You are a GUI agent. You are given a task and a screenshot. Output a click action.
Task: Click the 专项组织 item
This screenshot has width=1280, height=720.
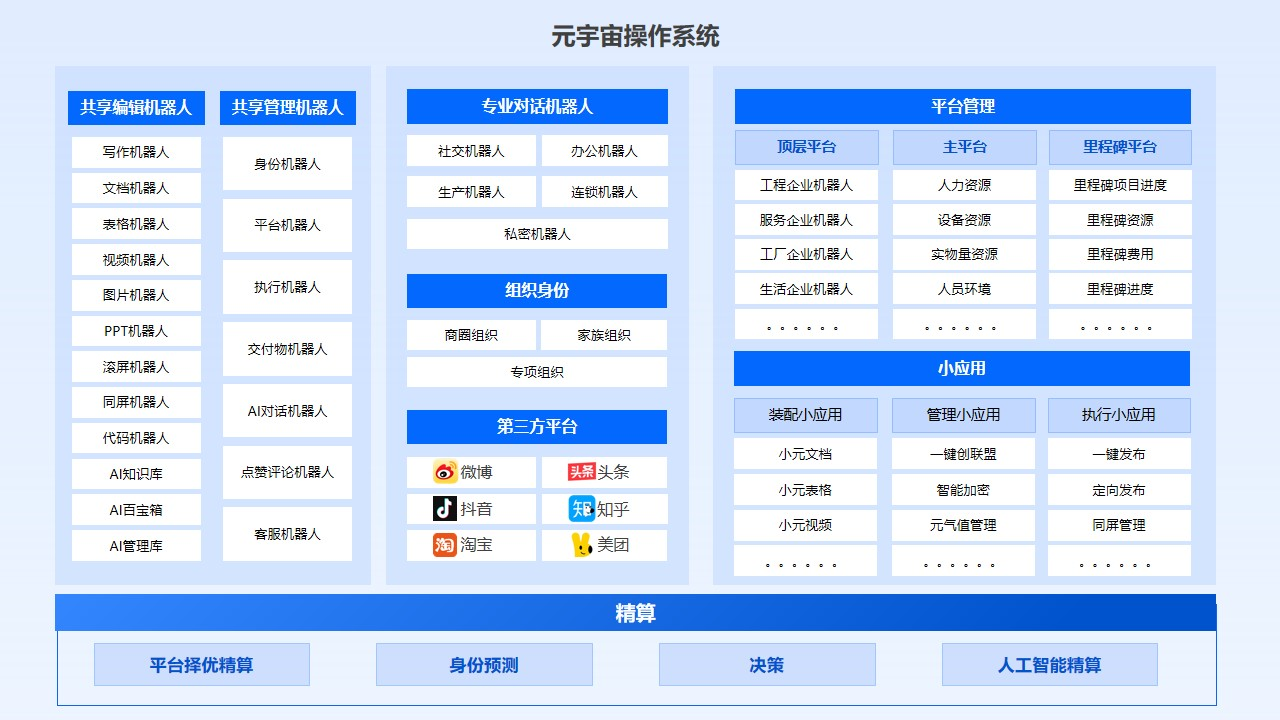(537, 372)
